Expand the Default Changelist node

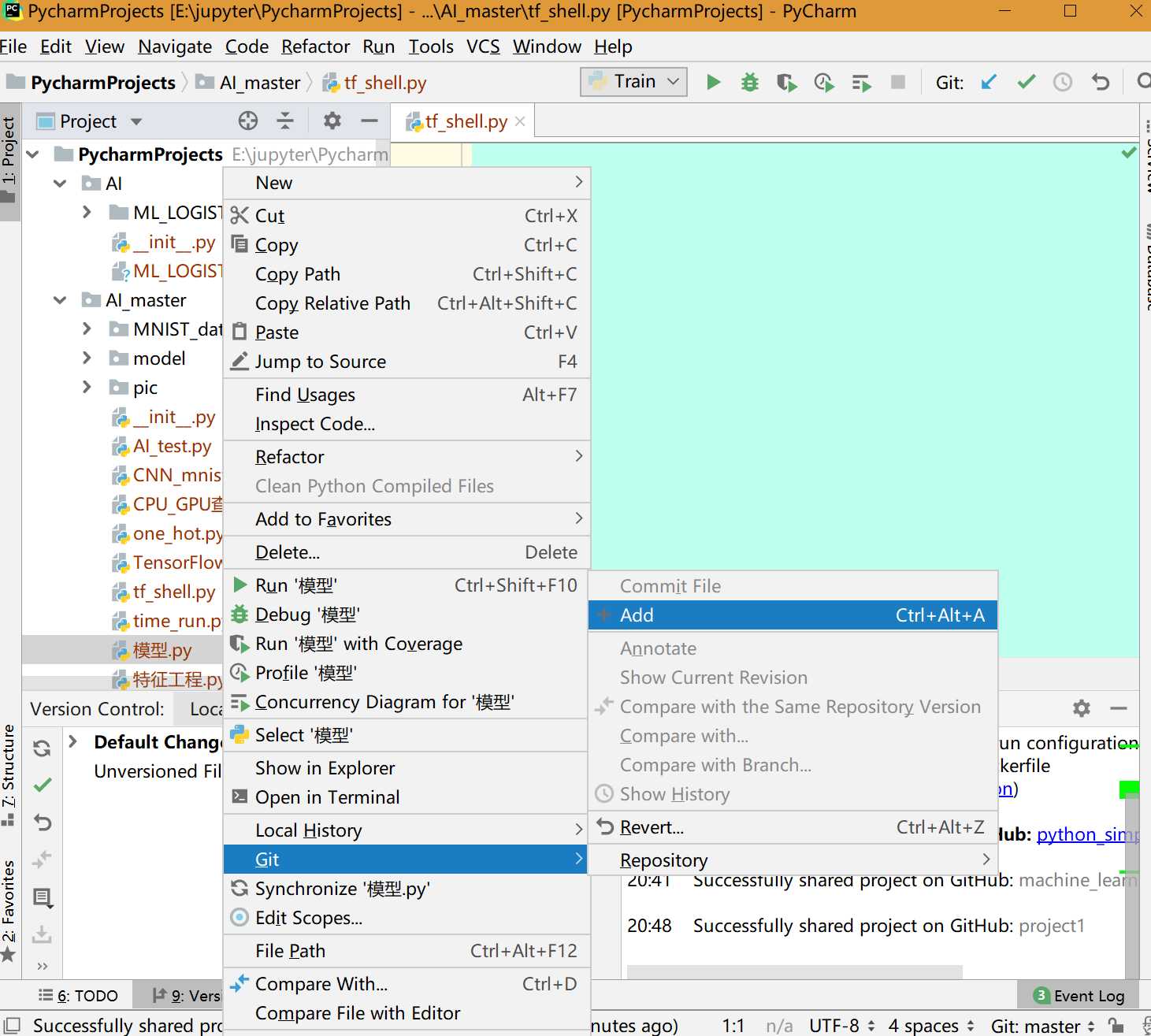(x=73, y=741)
